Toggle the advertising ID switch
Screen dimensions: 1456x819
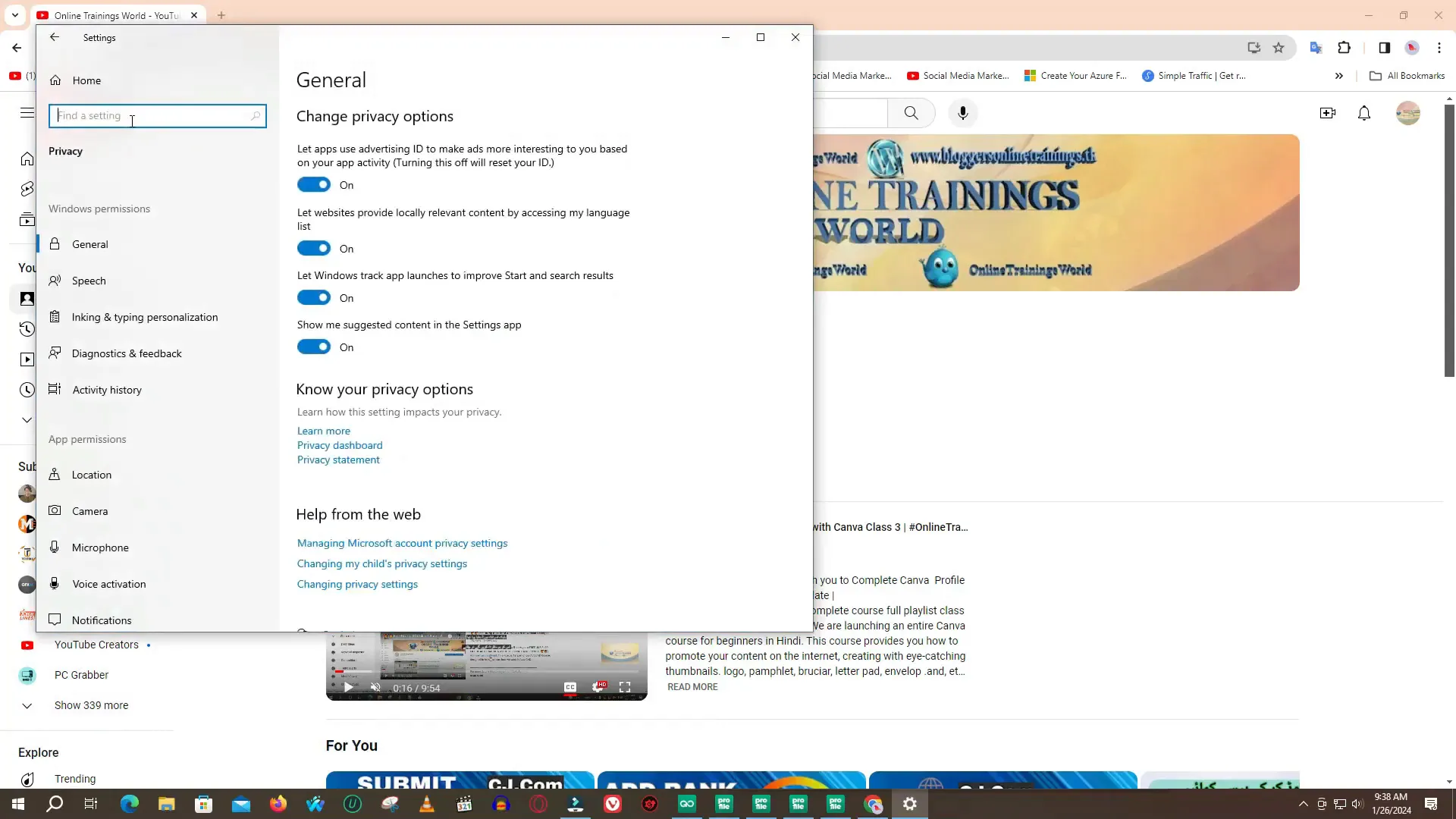pyautogui.click(x=313, y=185)
